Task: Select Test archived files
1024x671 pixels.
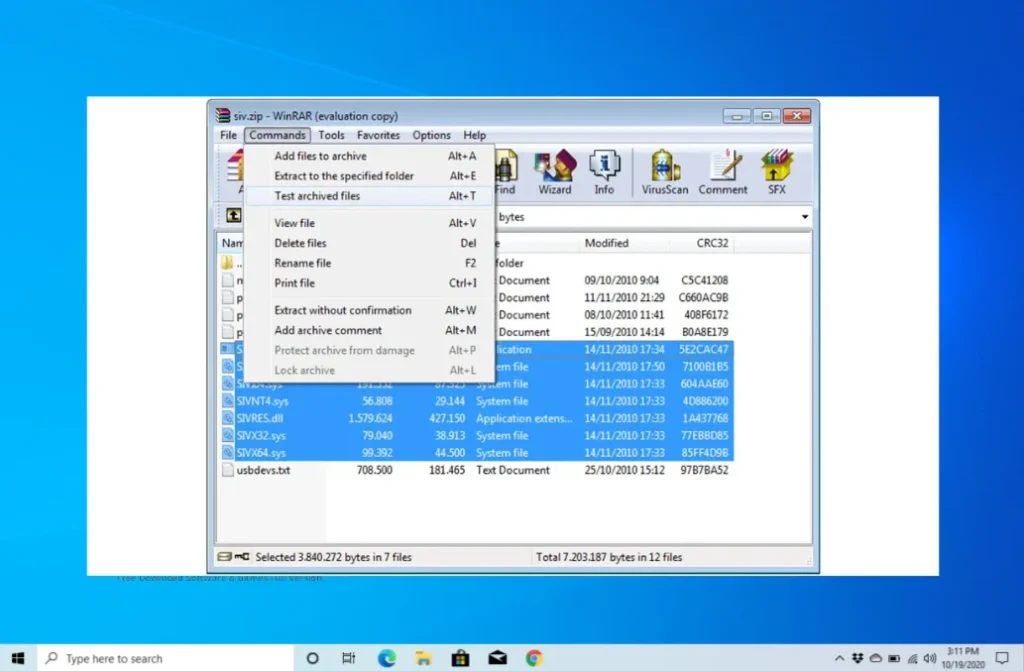Action: click(320, 195)
